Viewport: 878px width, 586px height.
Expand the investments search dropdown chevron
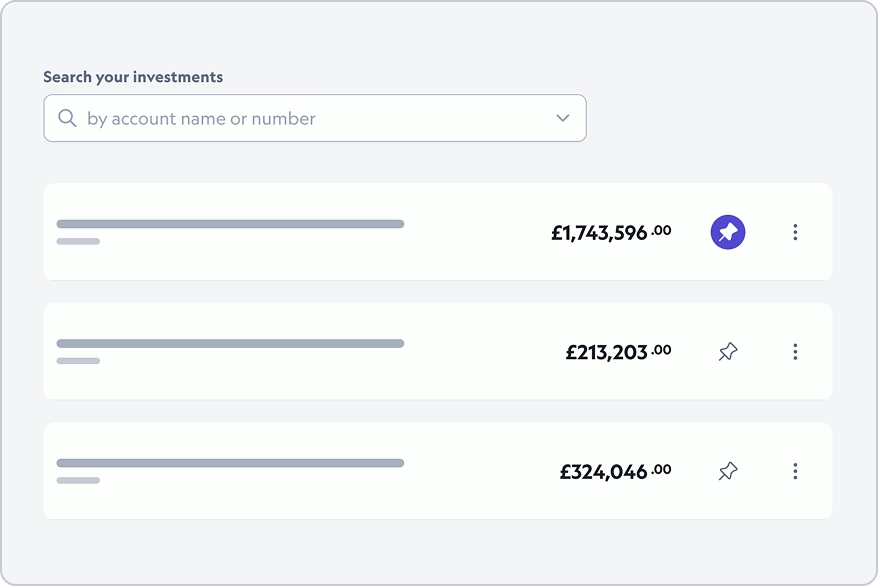(563, 118)
